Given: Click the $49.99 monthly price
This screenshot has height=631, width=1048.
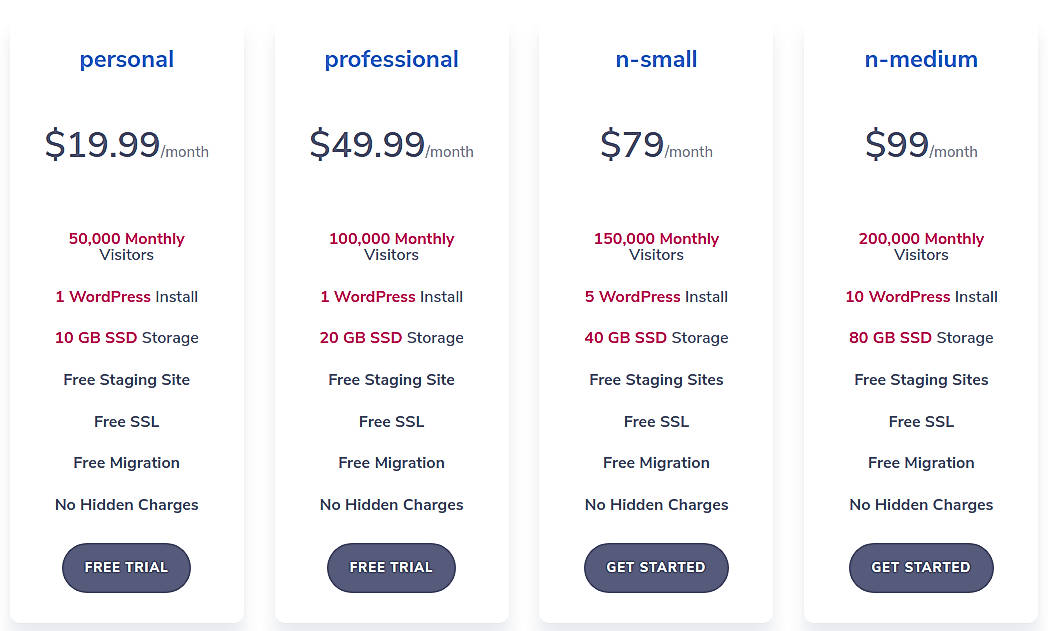Looking at the screenshot, I should [391, 143].
